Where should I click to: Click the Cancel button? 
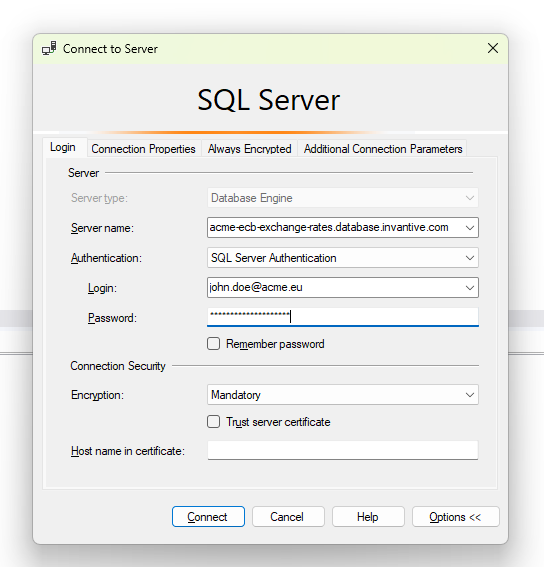coord(288,517)
